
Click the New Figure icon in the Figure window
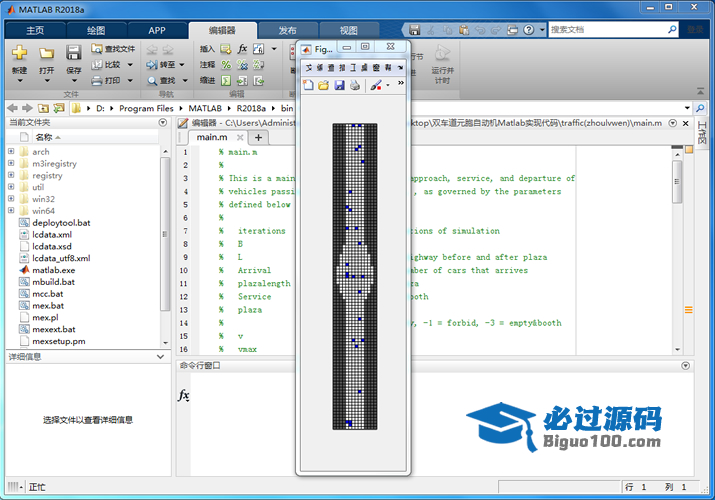tap(308, 85)
